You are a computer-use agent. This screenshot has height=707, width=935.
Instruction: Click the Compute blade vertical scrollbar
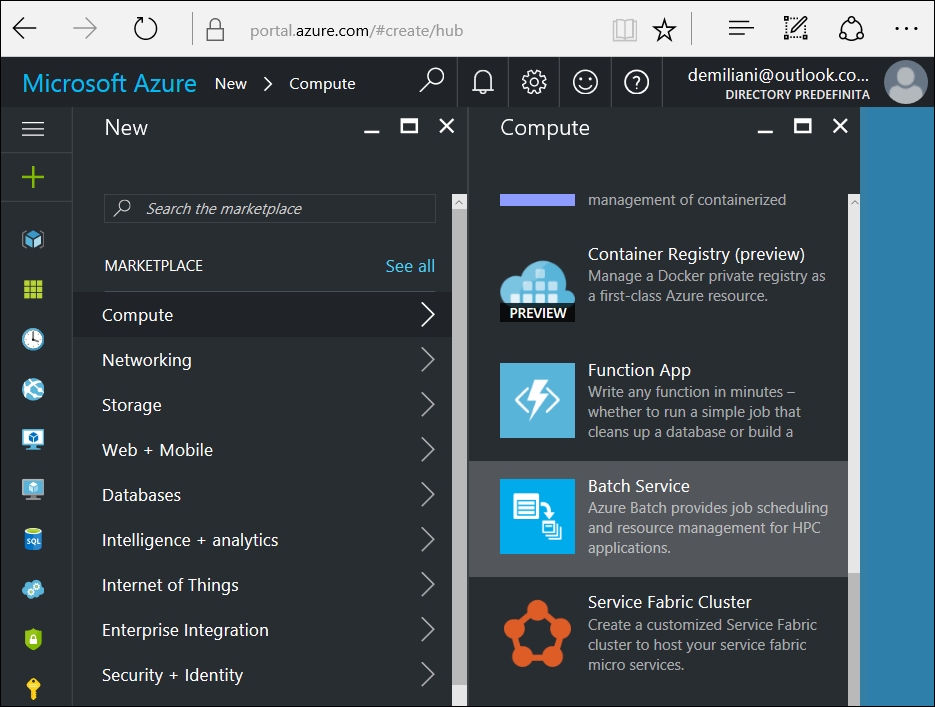tap(854, 450)
